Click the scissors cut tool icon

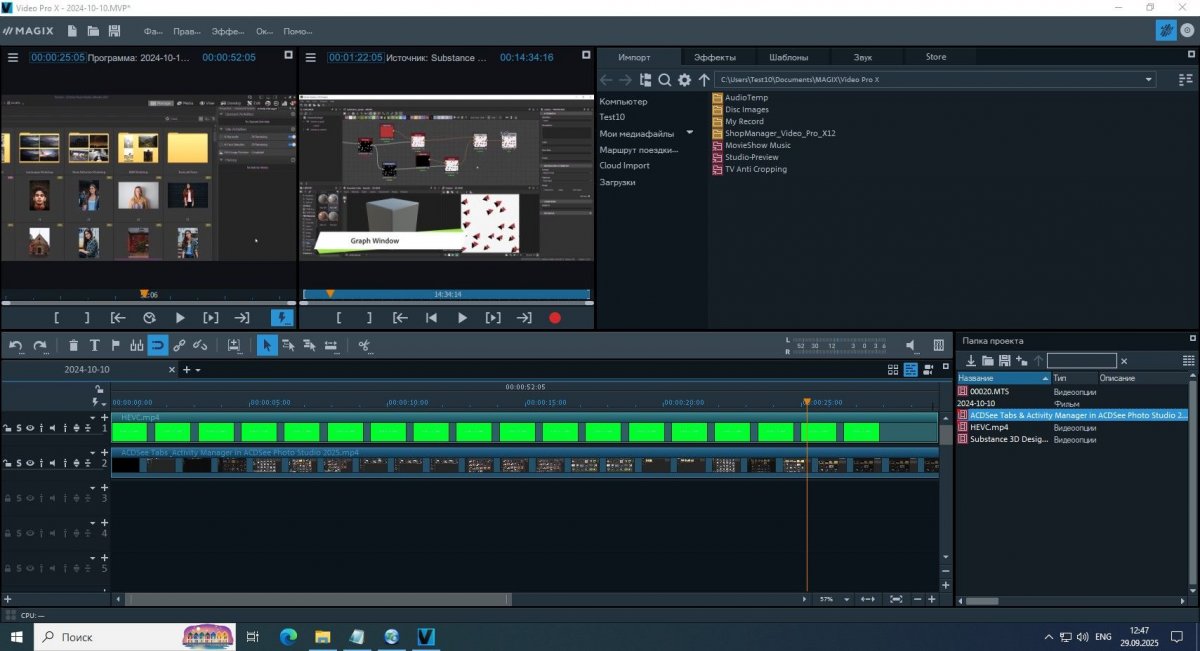[364, 346]
